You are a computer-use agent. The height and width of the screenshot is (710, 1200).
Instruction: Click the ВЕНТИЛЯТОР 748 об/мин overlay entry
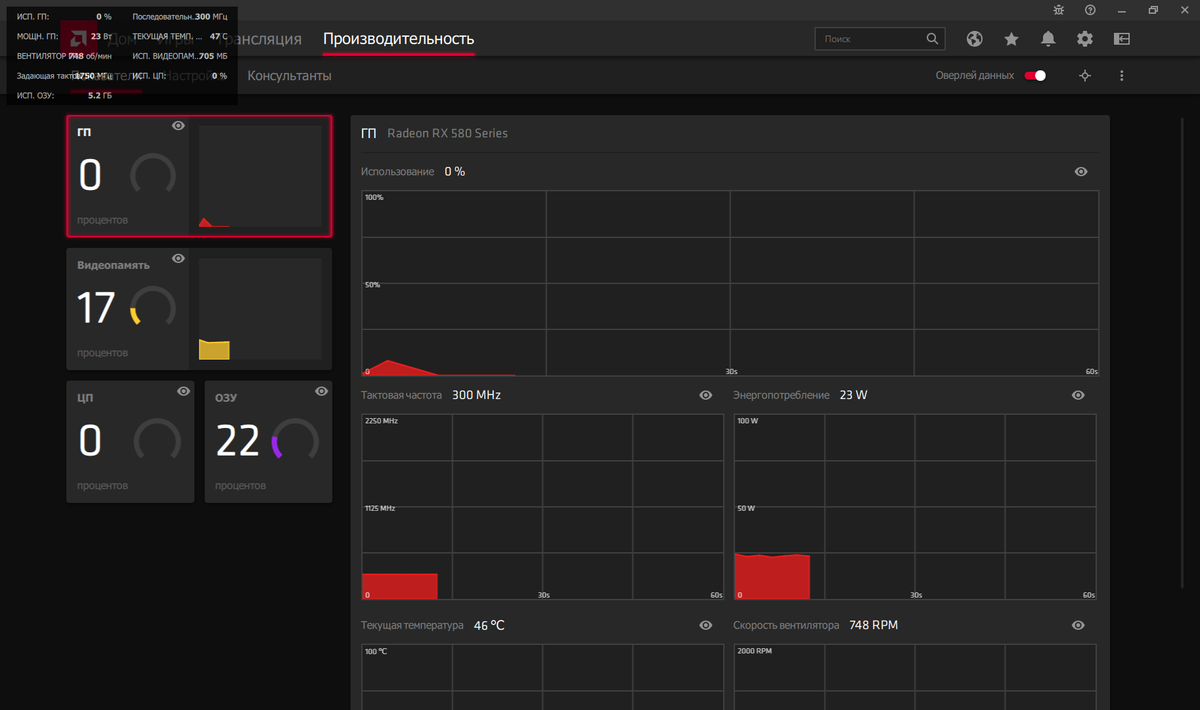(x=65, y=56)
